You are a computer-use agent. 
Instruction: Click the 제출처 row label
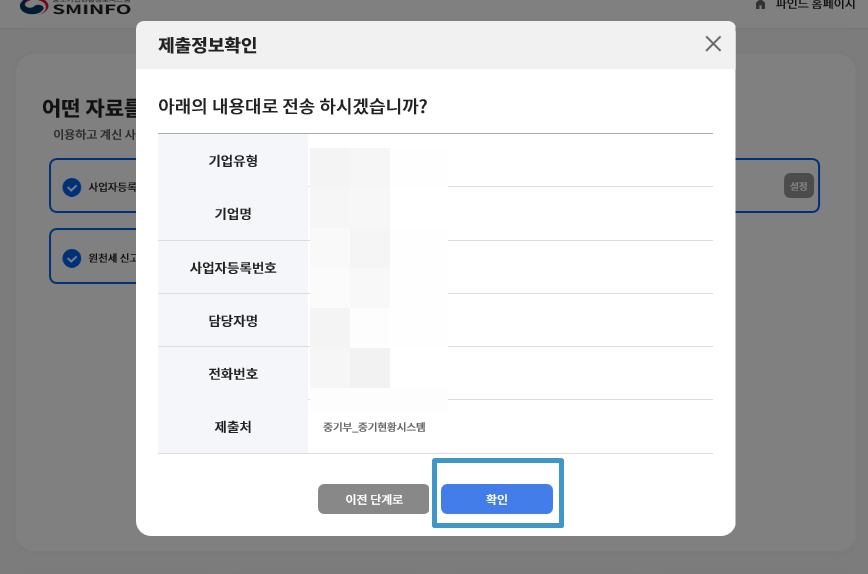233,427
